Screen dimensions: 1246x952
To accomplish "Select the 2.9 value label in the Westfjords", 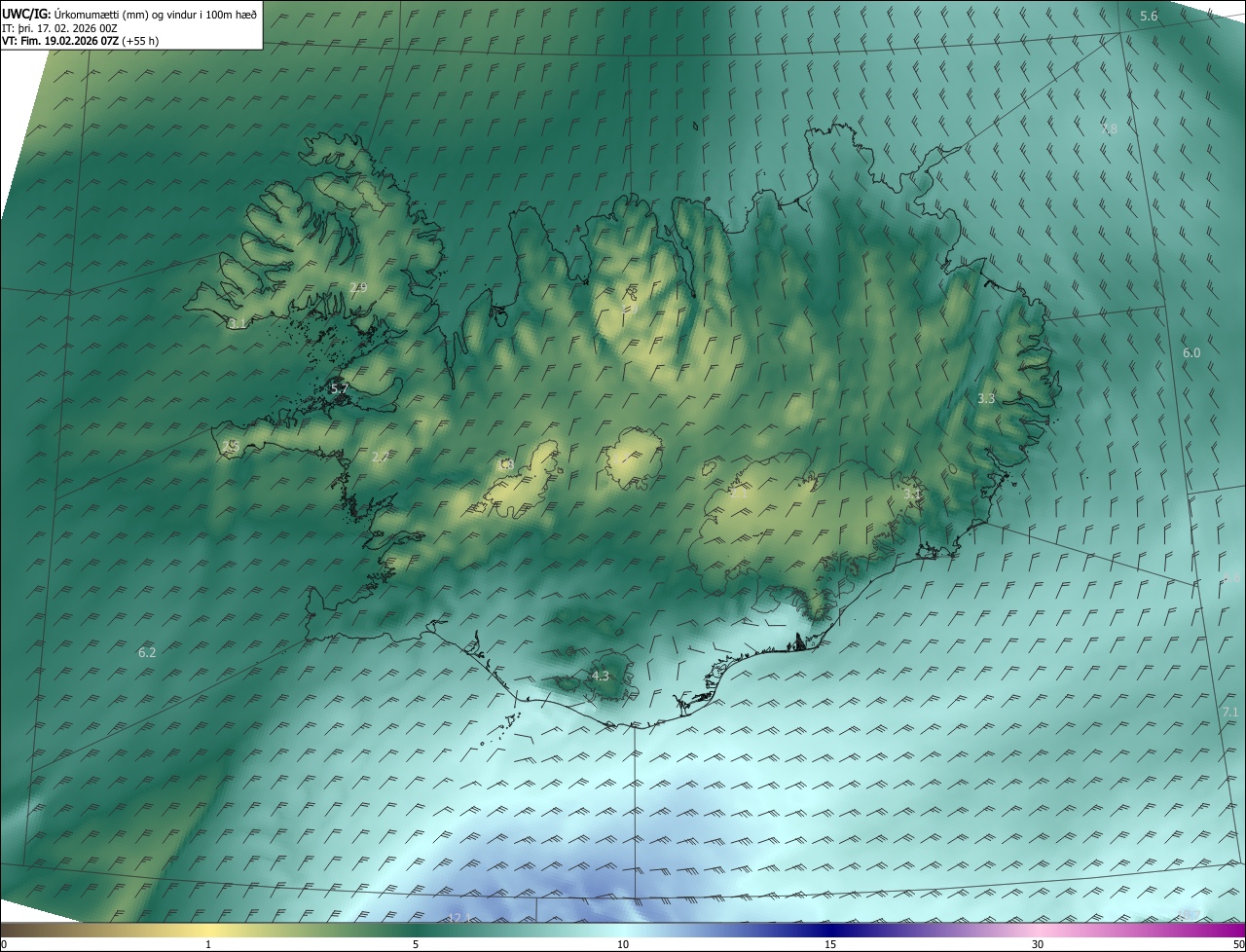I will tap(358, 287).
